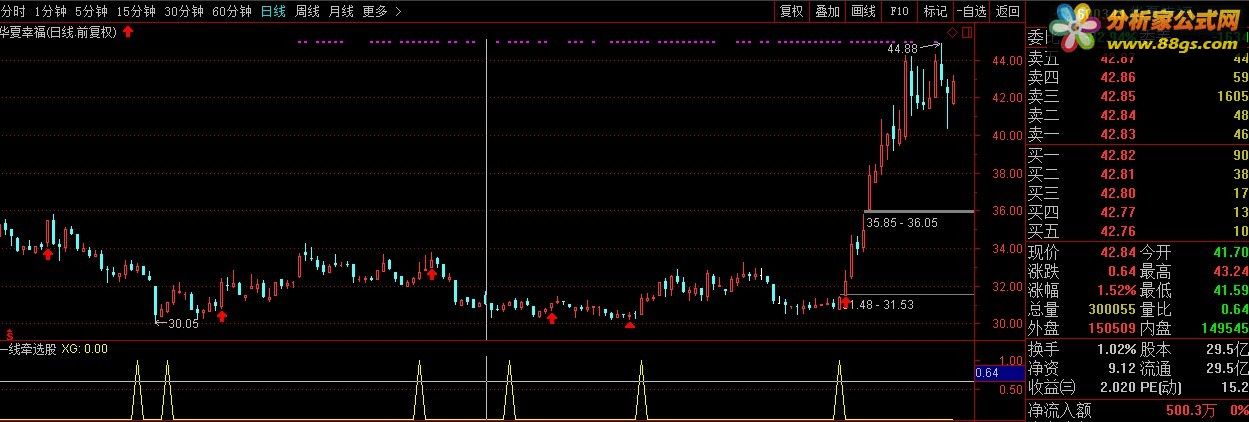Click the 复权 adjustment button
This screenshot has height=422, width=1249.
(x=791, y=11)
